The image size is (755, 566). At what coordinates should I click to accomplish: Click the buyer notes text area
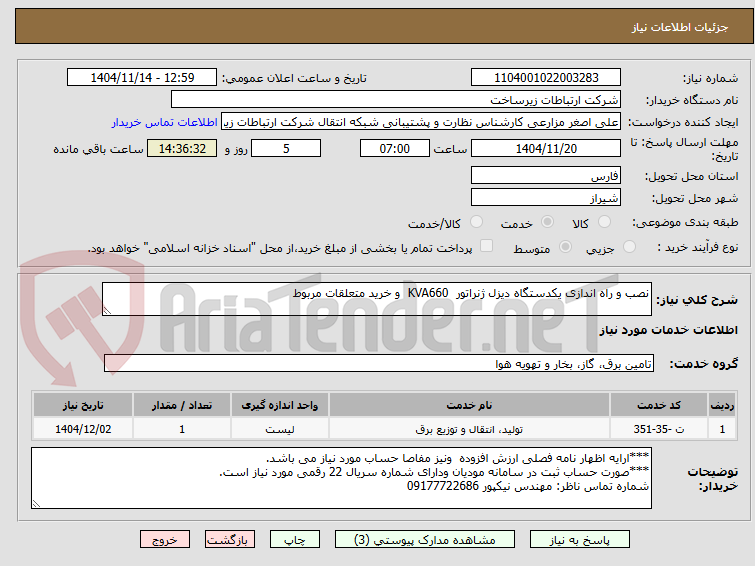click(341, 478)
